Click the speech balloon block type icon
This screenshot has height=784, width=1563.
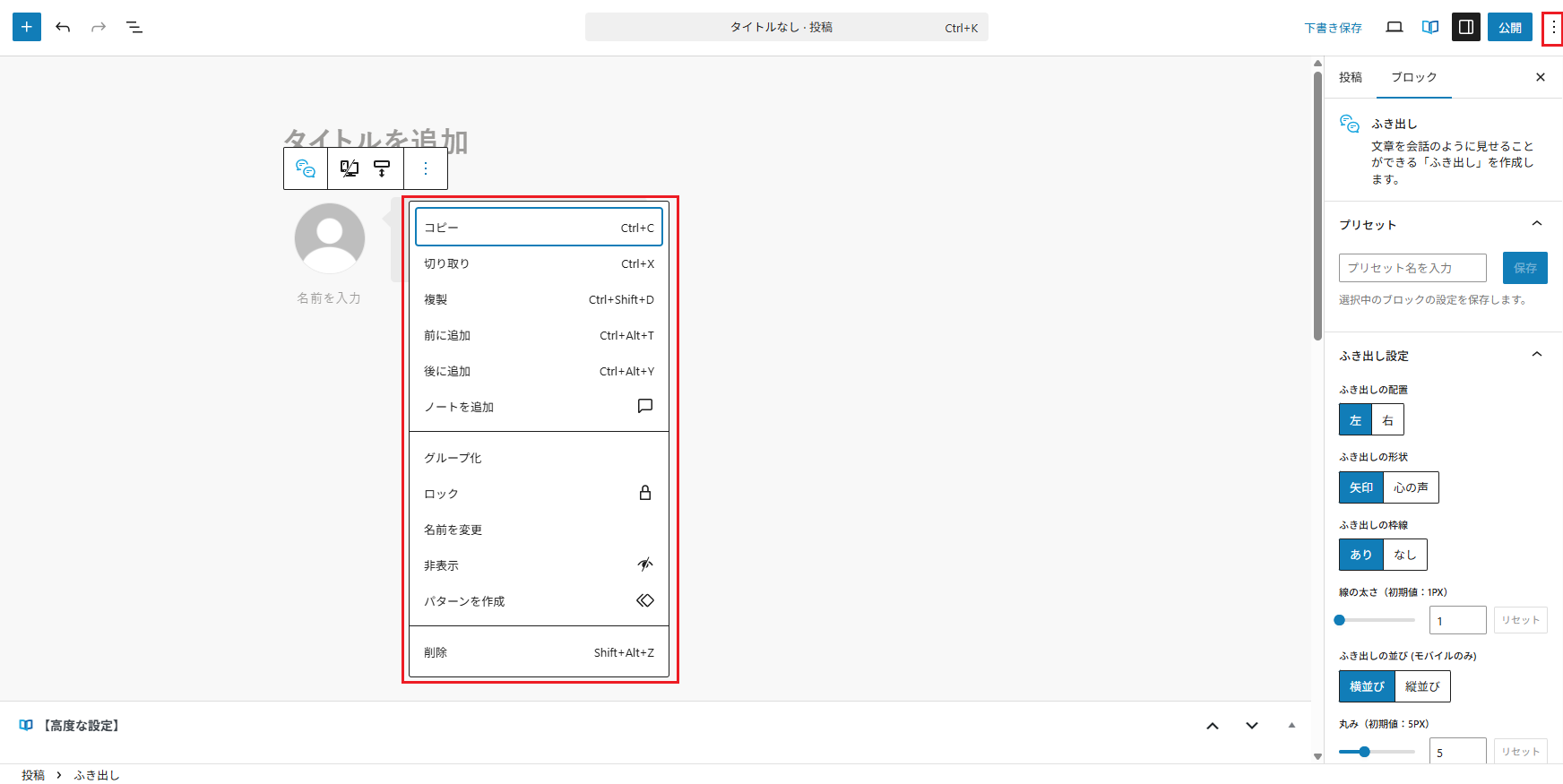(x=306, y=168)
